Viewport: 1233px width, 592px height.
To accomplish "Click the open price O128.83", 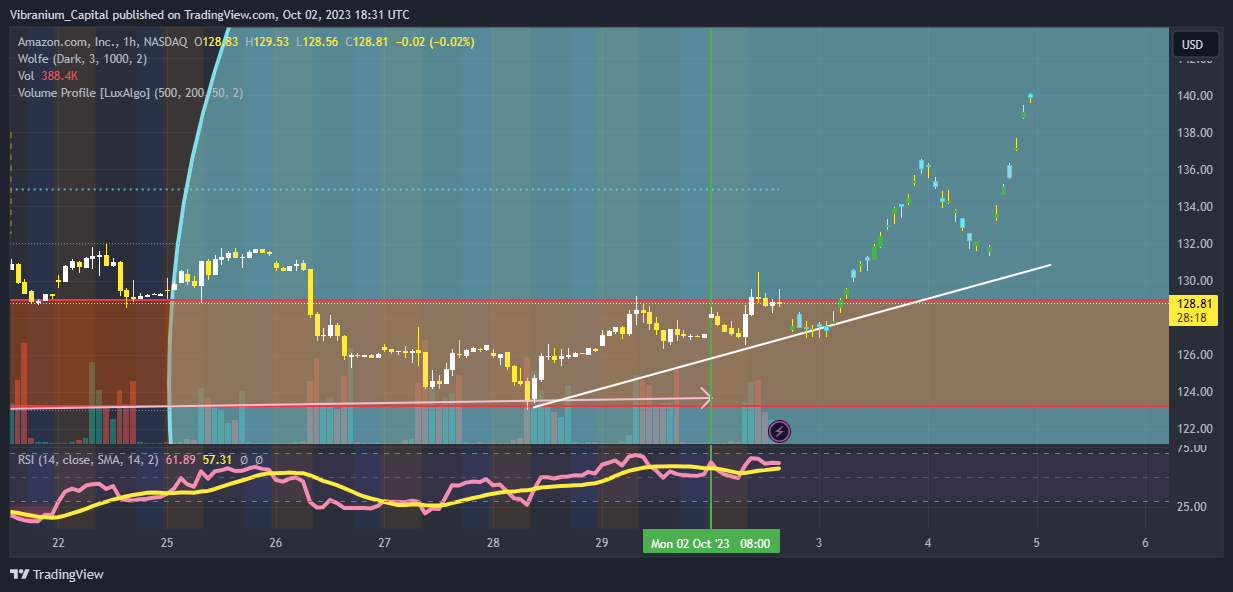I will coord(216,41).
